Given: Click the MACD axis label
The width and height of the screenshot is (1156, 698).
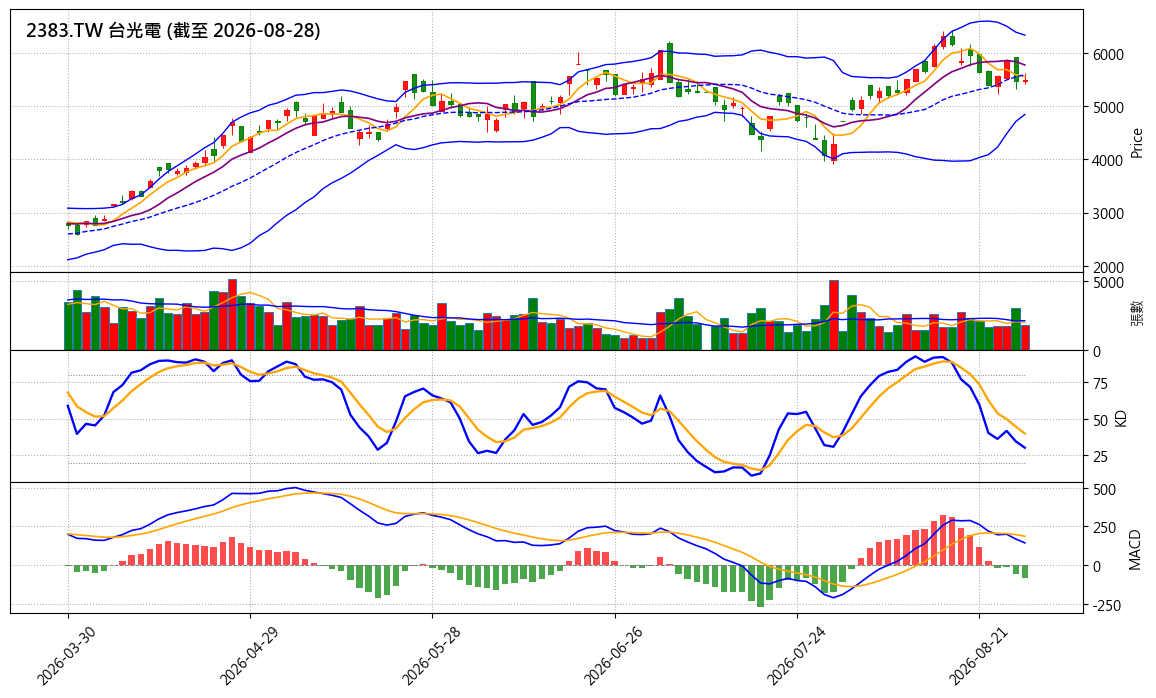Looking at the screenshot, I should 1135,550.
